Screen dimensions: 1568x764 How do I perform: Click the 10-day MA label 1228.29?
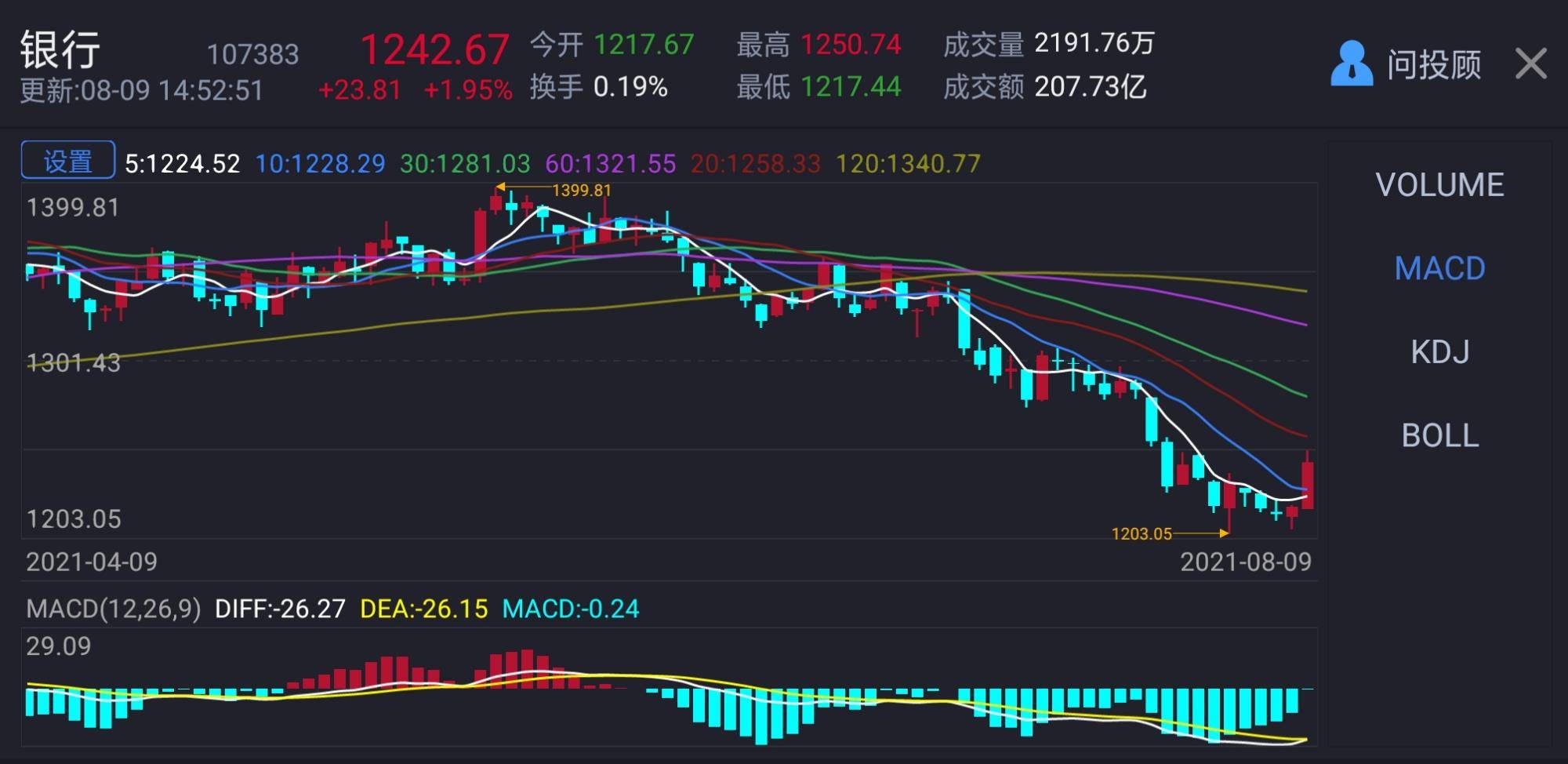(321, 163)
